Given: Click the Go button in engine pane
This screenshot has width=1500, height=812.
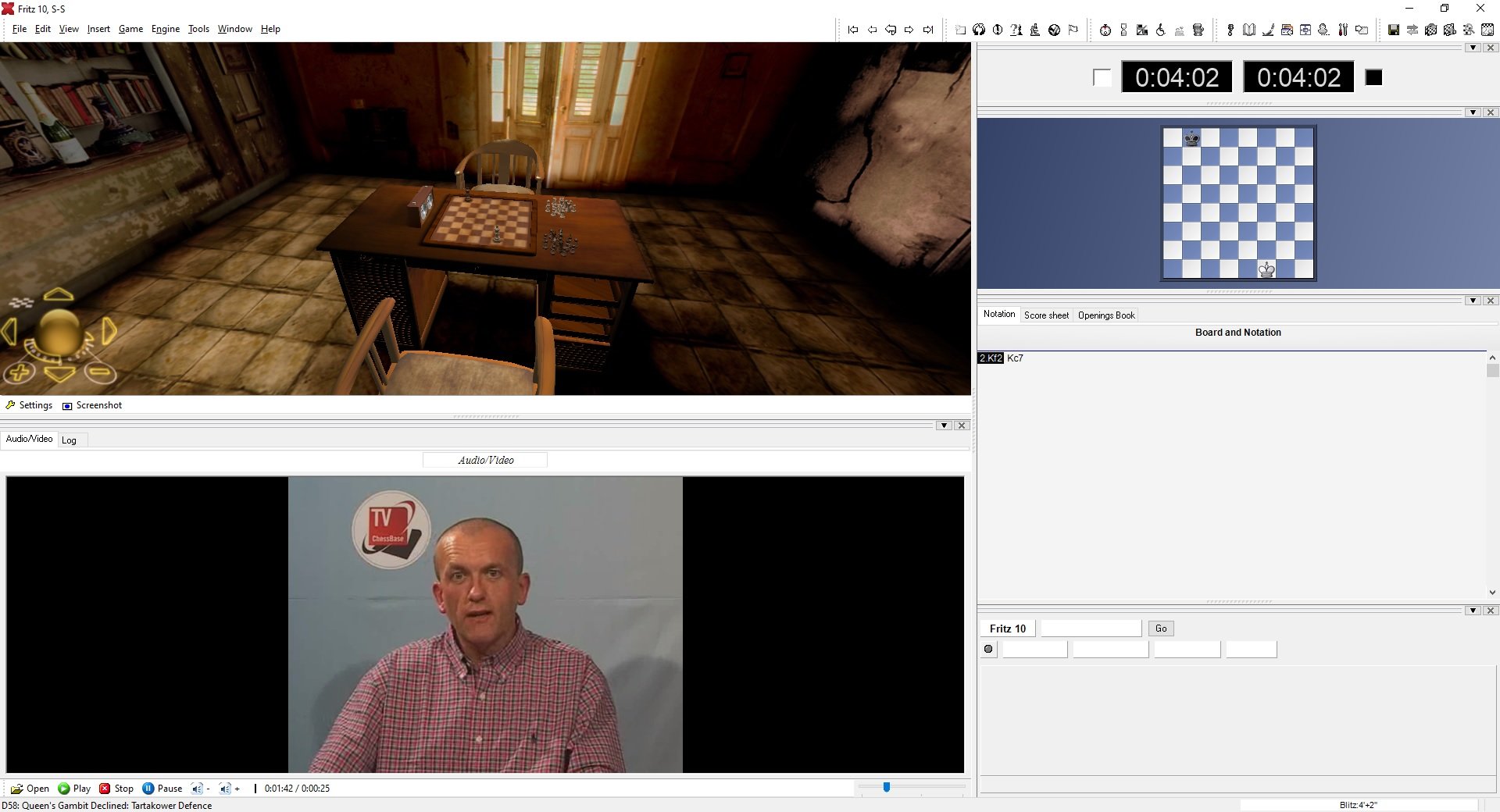Looking at the screenshot, I should point(1161,629).
